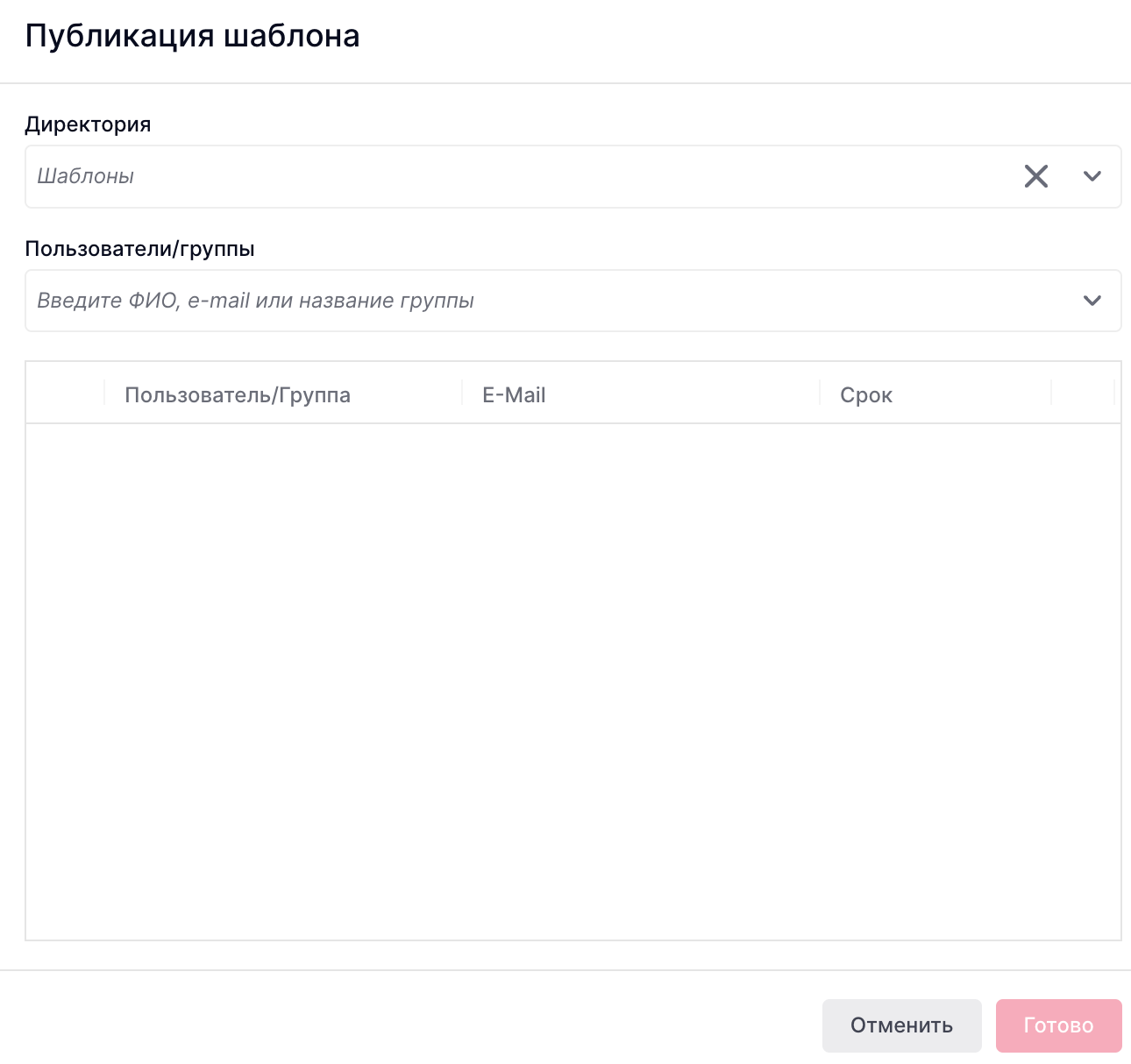1131x1064 pixels.
Task: Click the empty first column header cell
Action: 65,394
